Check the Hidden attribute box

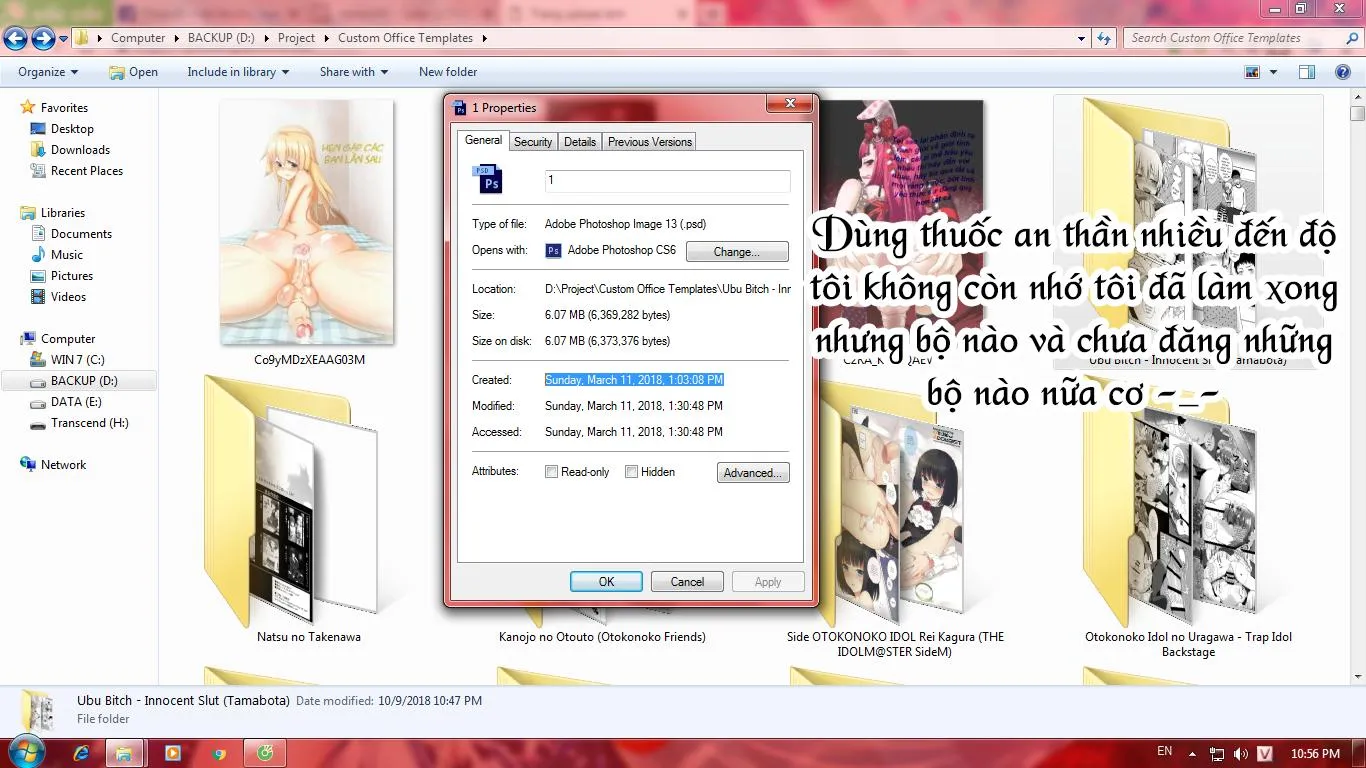tap(631, 472)
